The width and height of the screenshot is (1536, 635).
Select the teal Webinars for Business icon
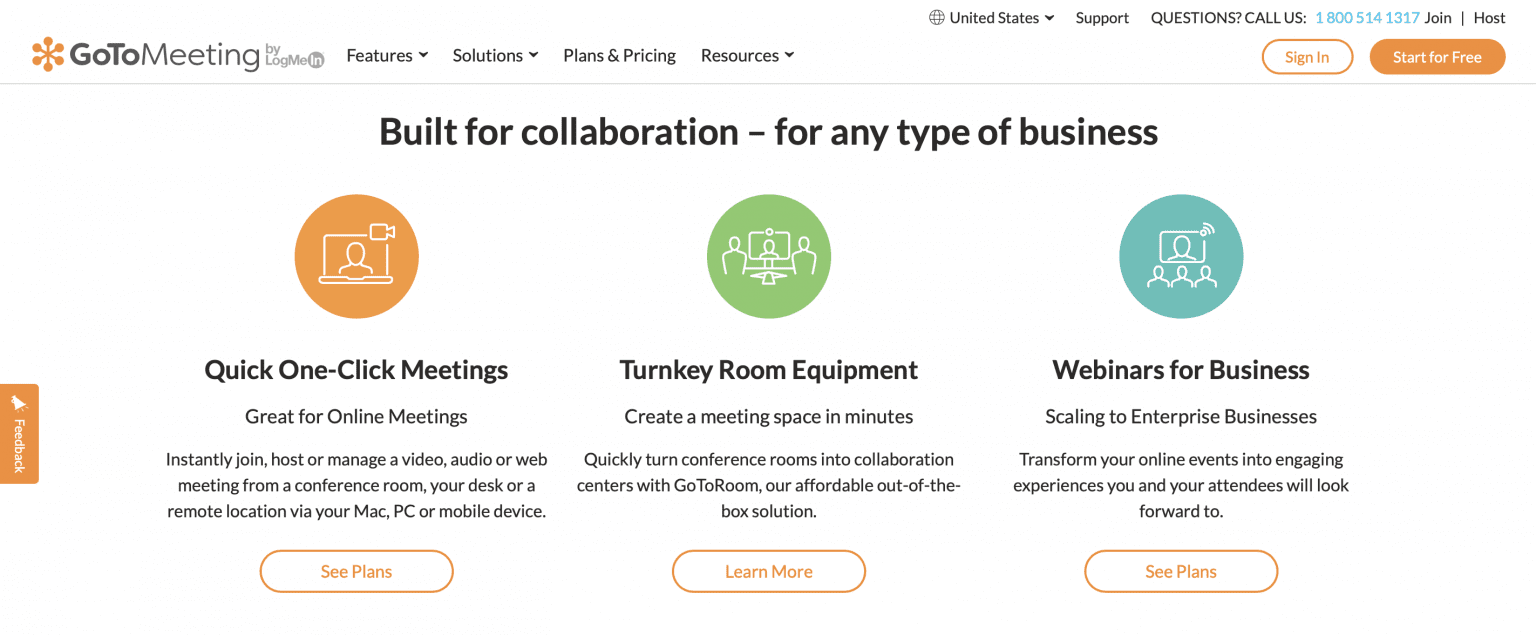click(x=1181, y=256)
